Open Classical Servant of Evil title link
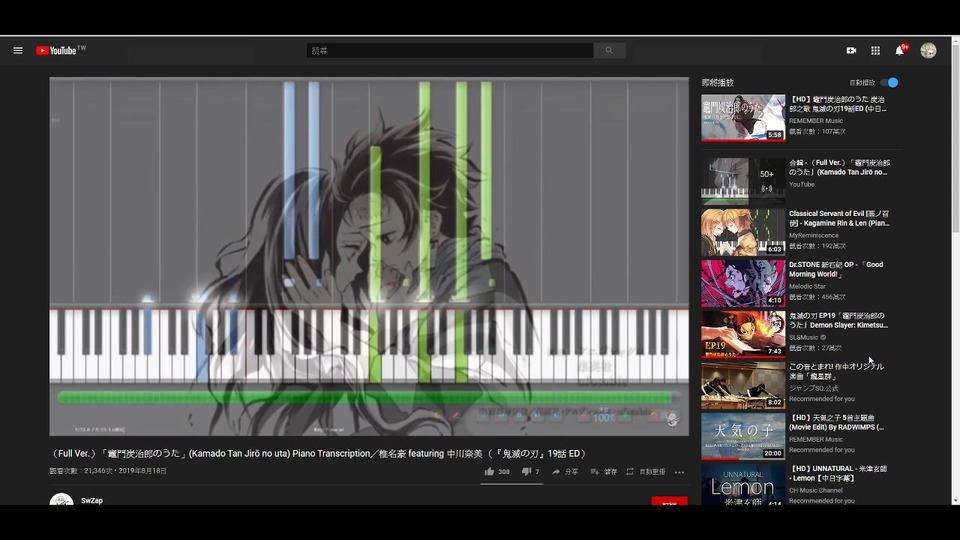This screenshot has height=540, width=960. (x=839, y=219)
